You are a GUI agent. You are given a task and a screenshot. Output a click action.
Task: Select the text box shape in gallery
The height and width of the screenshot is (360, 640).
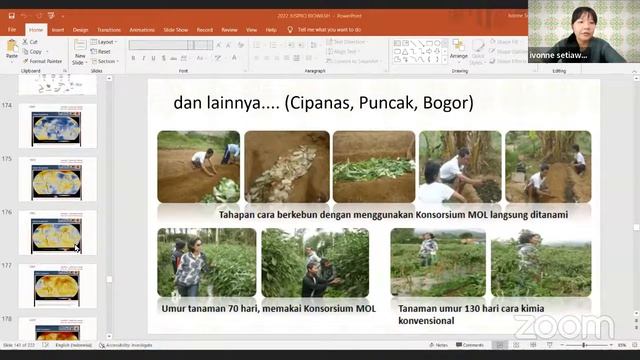(x=398, y=43)
